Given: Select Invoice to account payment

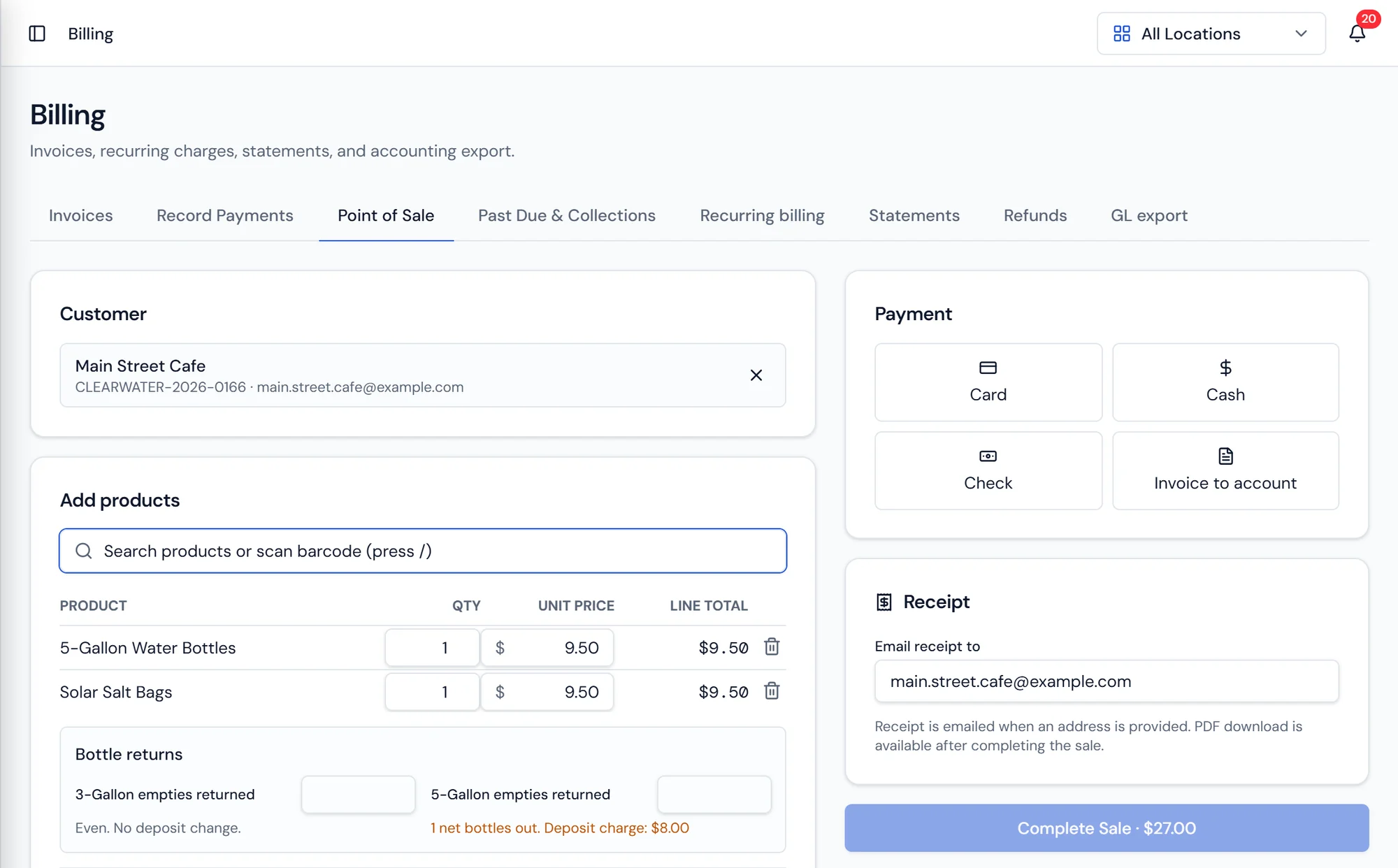Looking at the screenshot, I should tap(1225, 470).
